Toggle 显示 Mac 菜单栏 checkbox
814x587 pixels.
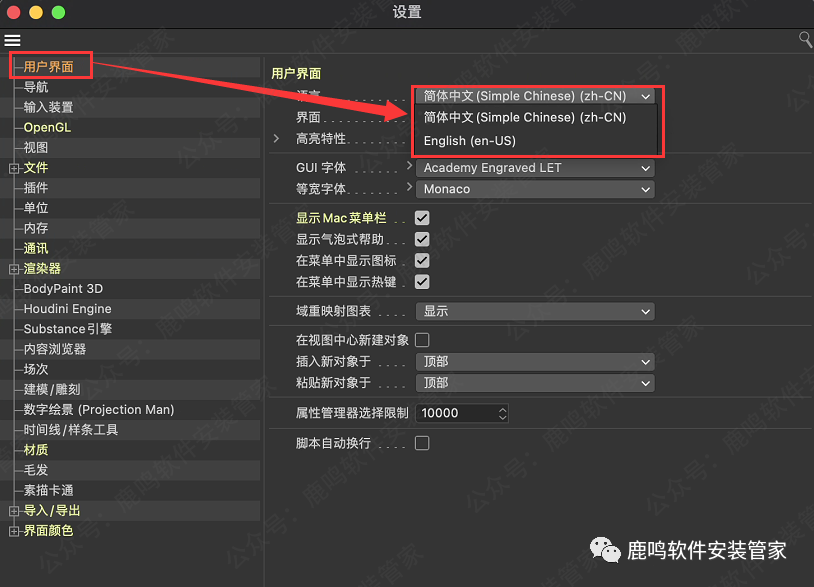point(422,218)
